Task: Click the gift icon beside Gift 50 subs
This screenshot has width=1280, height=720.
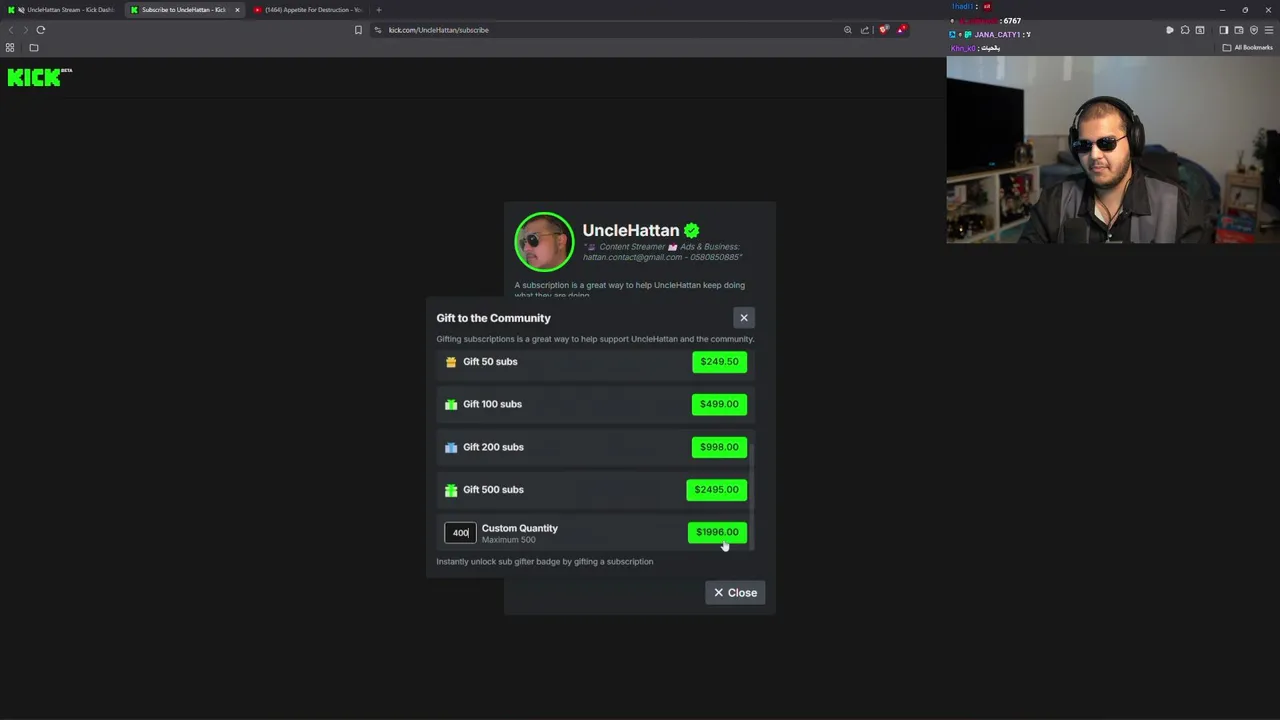Action: click(451, 362)
